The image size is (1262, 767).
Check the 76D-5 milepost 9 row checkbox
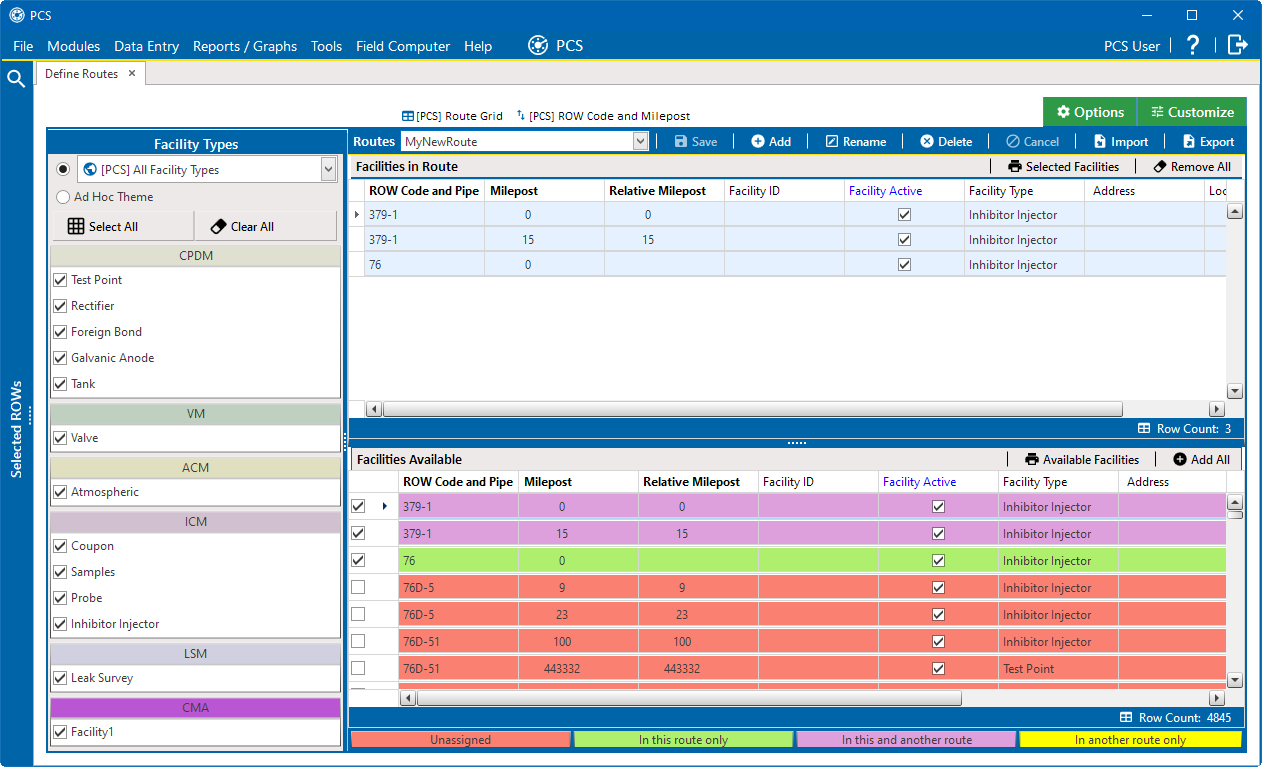click(x=358, y=587)
